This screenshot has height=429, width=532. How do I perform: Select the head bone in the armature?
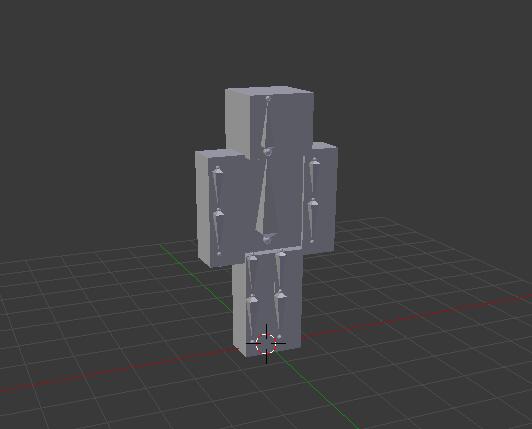[265, 125]
